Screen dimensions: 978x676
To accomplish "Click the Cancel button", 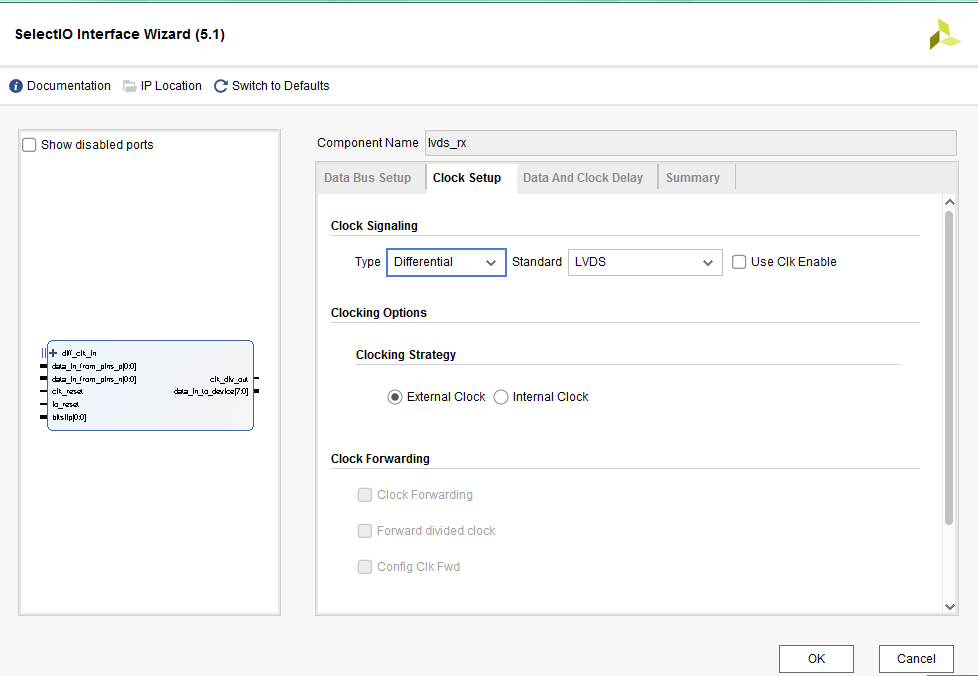I will (x=916, y=659).
